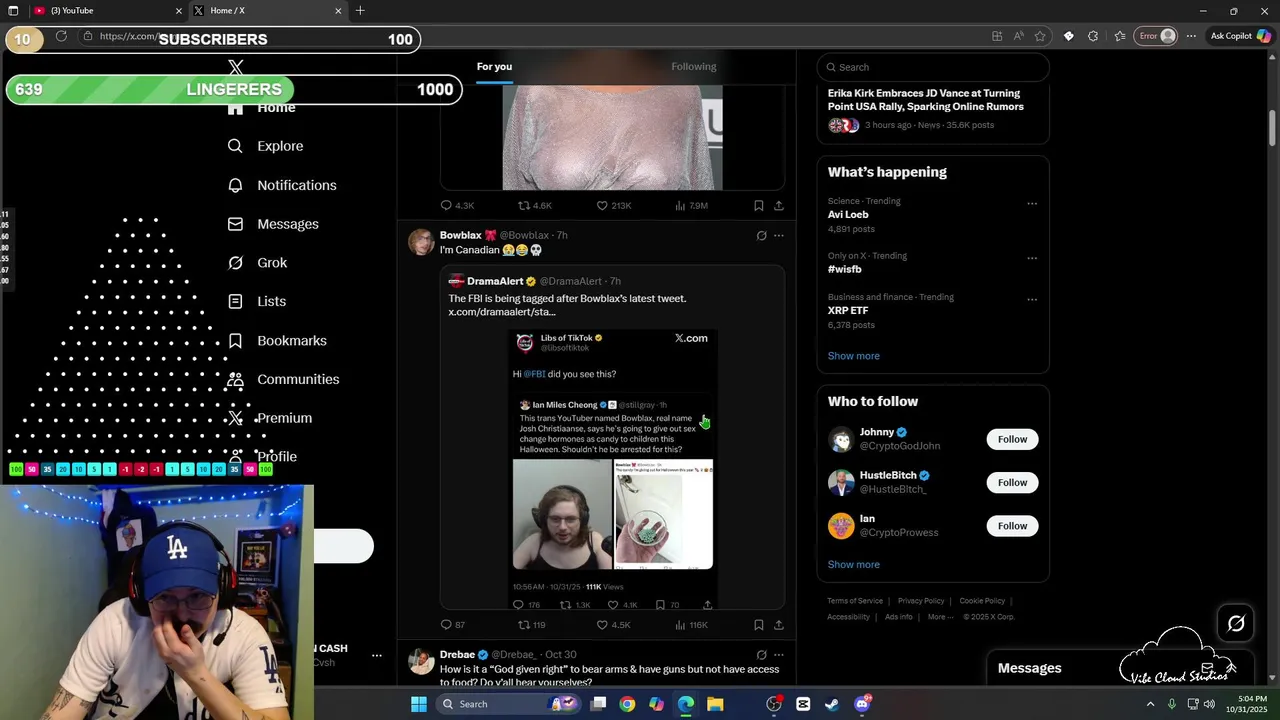1280x720 pixels.
Task: Click the taskbar volume icon
Action: (1211, 704)
